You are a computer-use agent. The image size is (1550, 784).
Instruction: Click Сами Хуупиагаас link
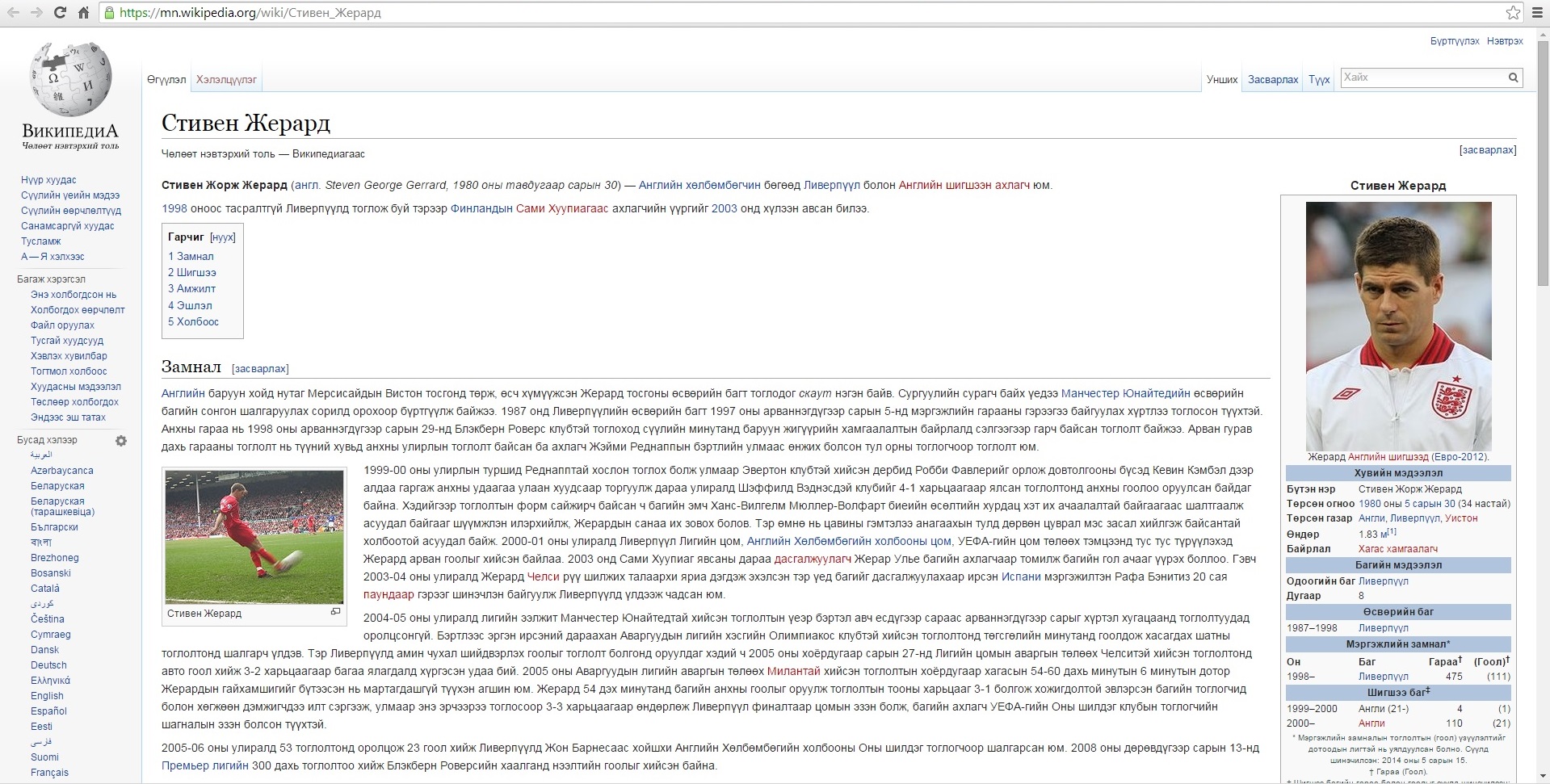562,208
